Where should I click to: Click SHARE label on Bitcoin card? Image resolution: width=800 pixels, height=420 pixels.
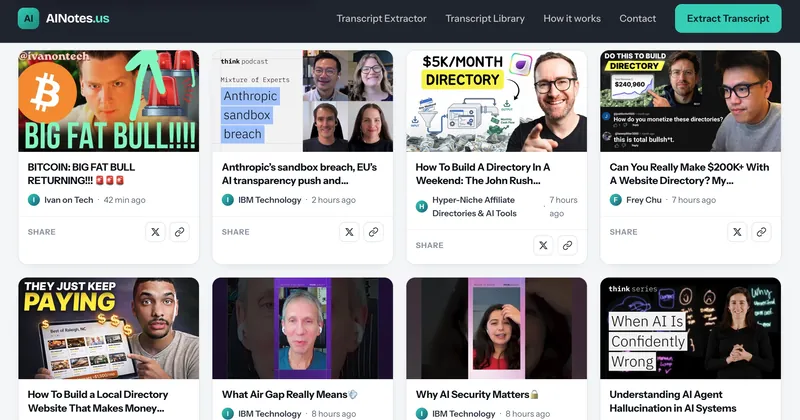coord(42,232)
